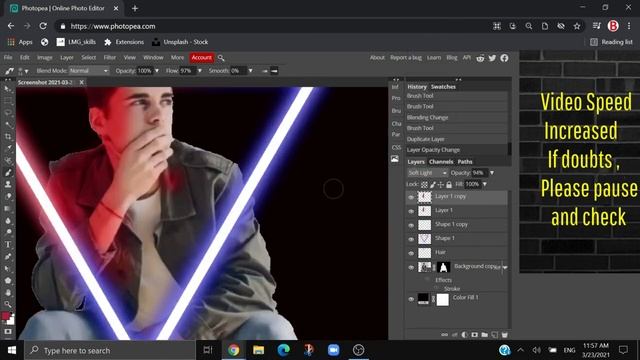
Task: Hide the Shape 1 layer
Action: coord(411,239)
